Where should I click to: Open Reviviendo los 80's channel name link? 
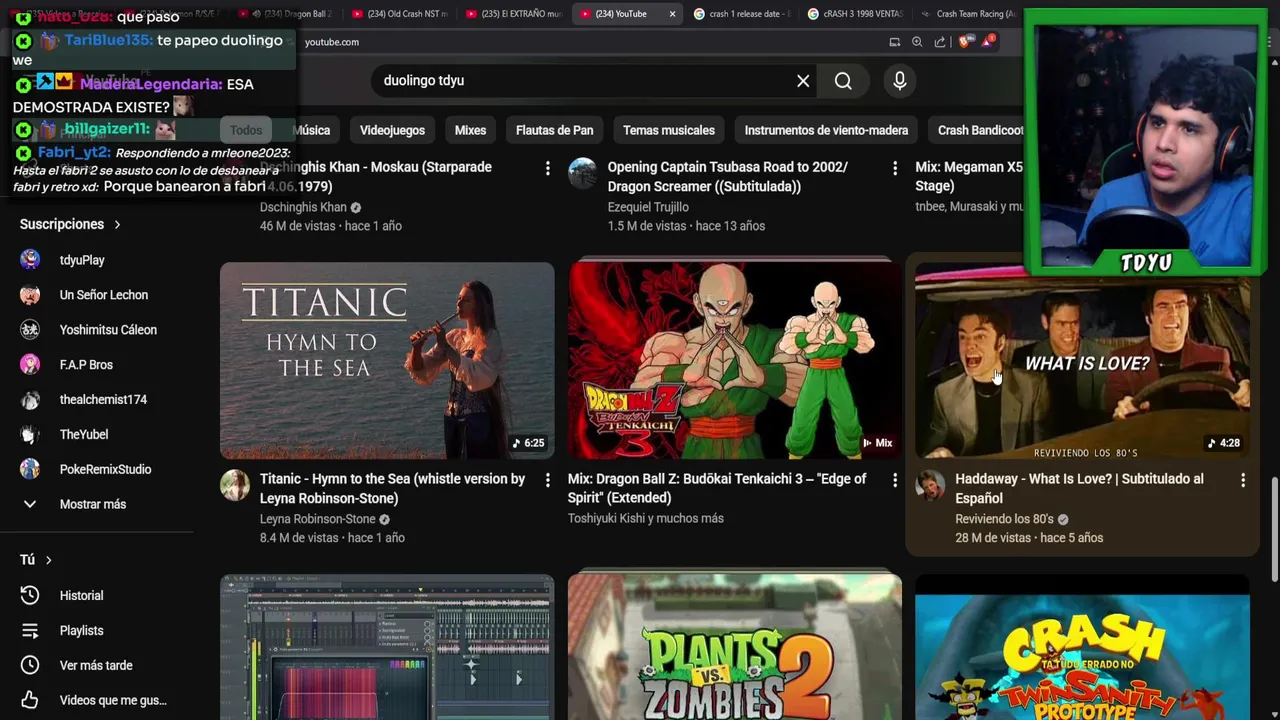pyautogui.click(x=1004, y=519)
